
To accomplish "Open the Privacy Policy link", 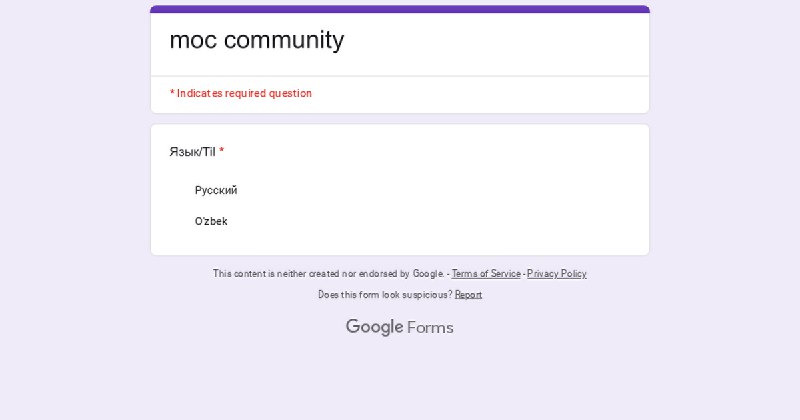I will 557,274.
